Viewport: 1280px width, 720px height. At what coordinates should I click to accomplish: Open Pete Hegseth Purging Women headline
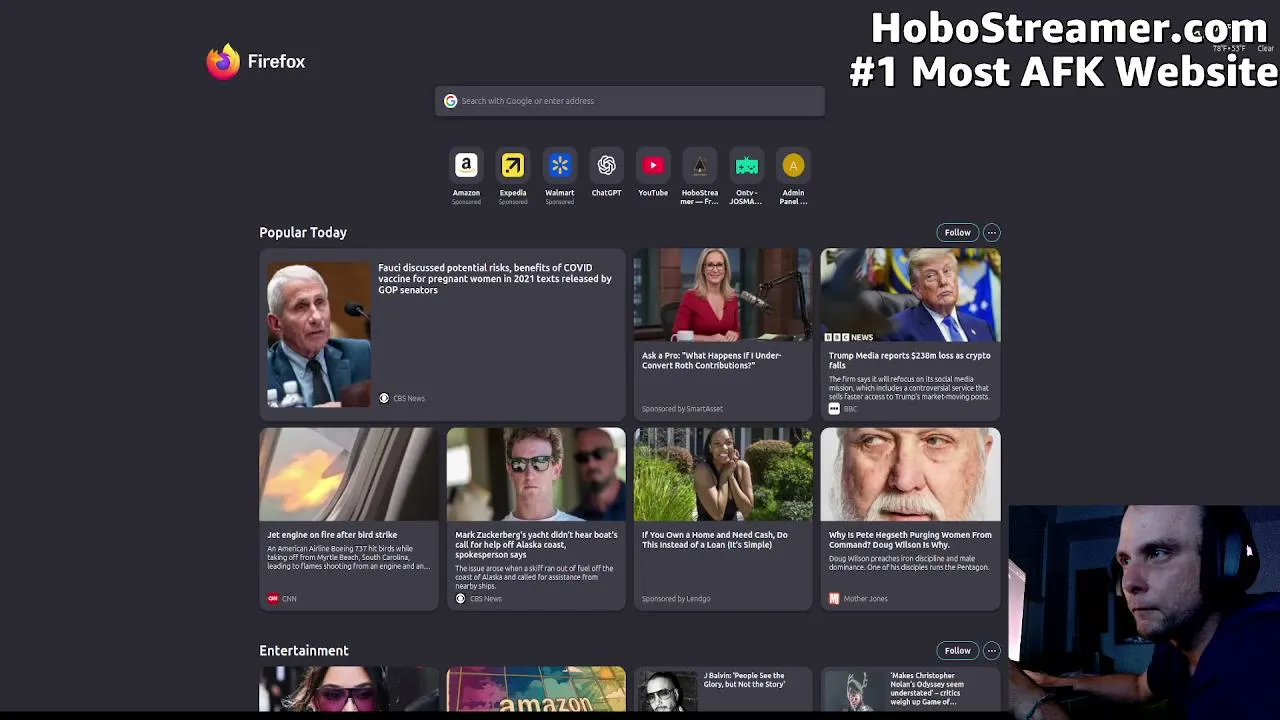(x=910, y=540)
